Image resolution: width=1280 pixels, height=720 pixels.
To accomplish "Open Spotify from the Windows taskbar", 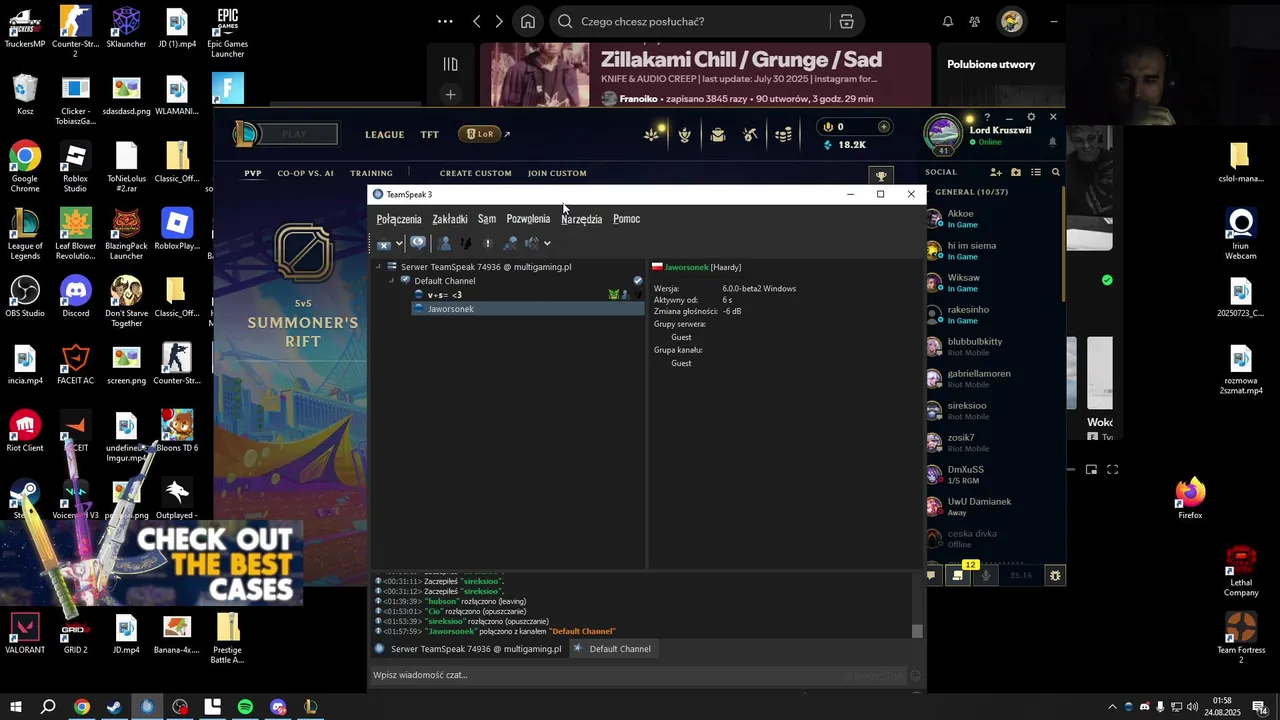I will tap(245, 707).
